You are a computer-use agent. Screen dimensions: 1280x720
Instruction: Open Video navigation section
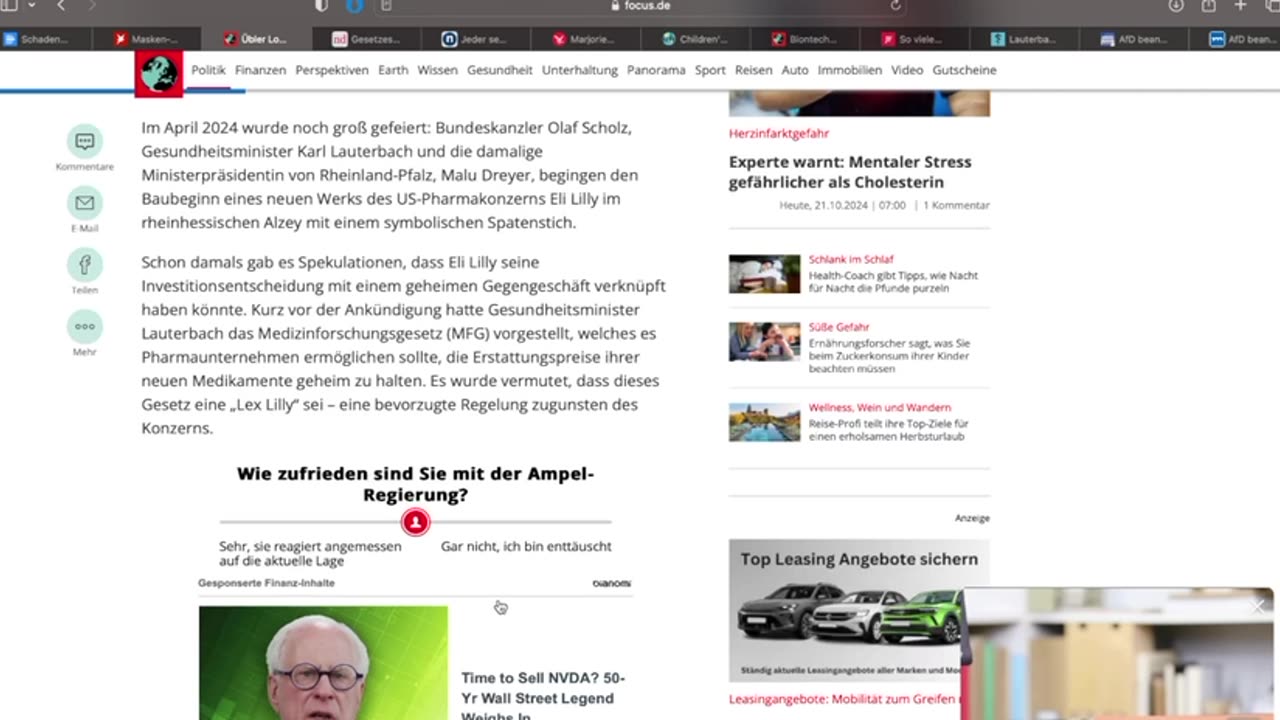(907, 70)
